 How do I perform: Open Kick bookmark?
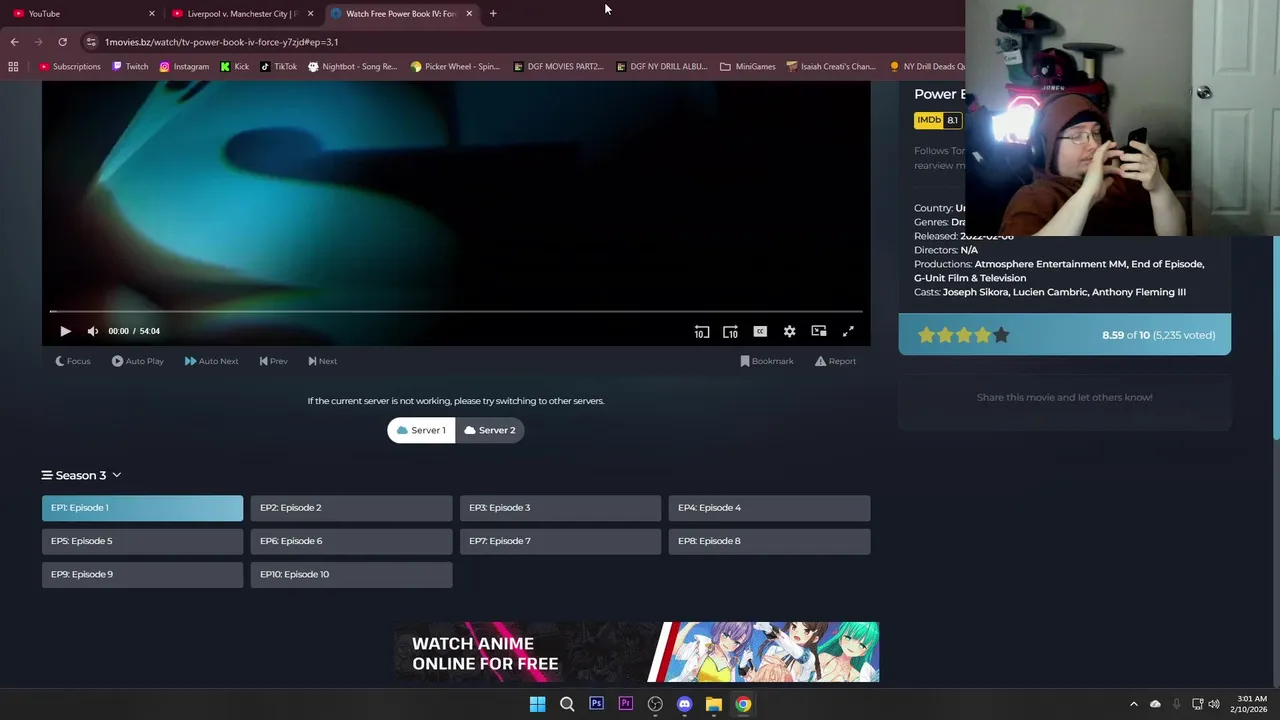click(x=234, y=67)
